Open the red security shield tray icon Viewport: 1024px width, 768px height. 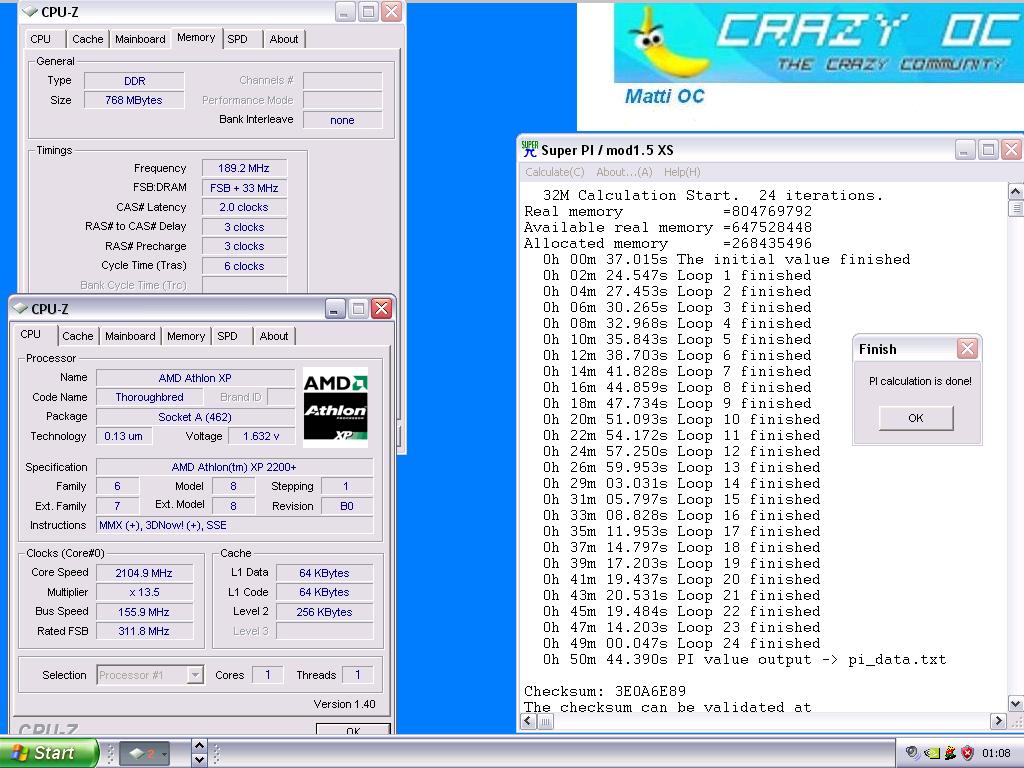[x=968, y=753]
